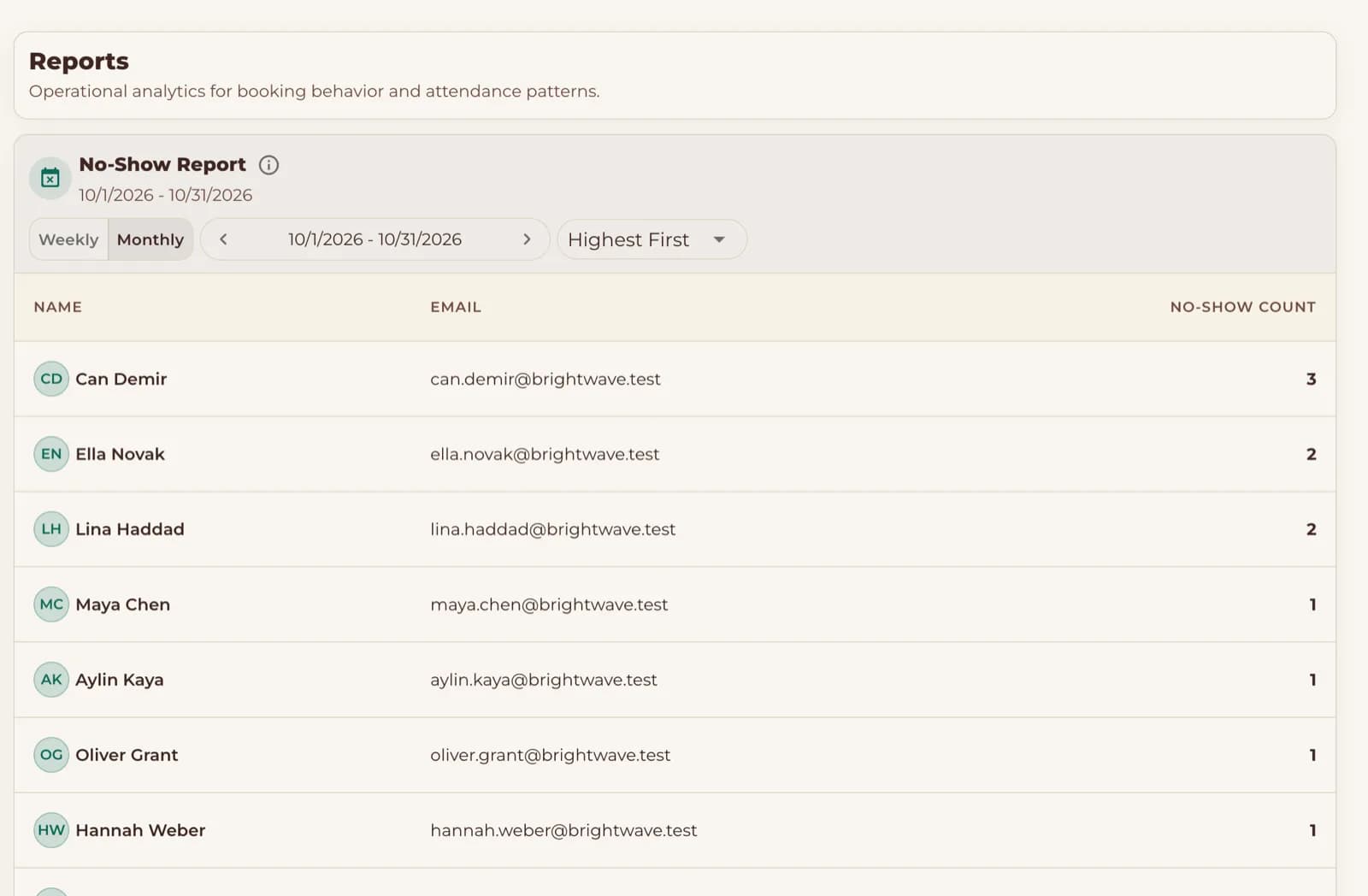This screenshot has height=896, width=1368.
Task: Click email oliver.grant@brightwave.test
Action: 551,755
